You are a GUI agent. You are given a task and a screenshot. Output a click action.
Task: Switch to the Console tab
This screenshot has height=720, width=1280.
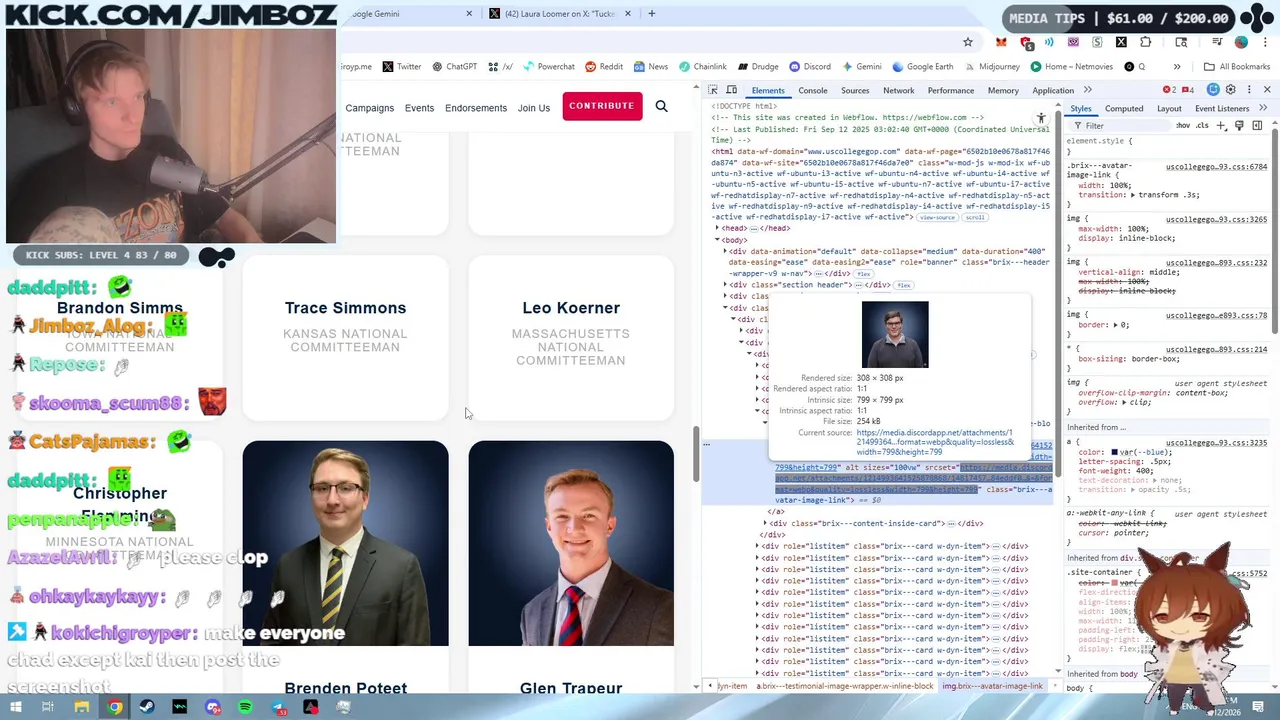point(812,90)
